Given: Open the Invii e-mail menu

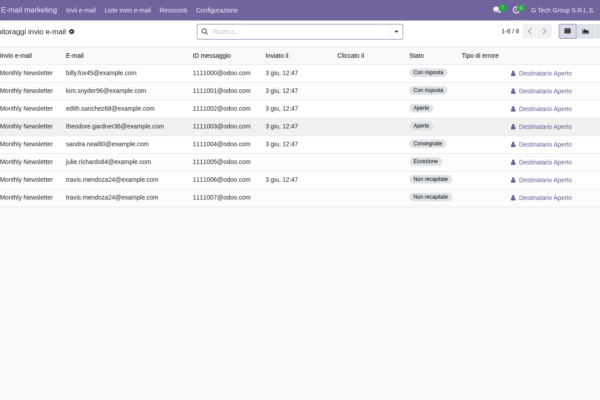Looking at the screenshot, I should [81, 10].
